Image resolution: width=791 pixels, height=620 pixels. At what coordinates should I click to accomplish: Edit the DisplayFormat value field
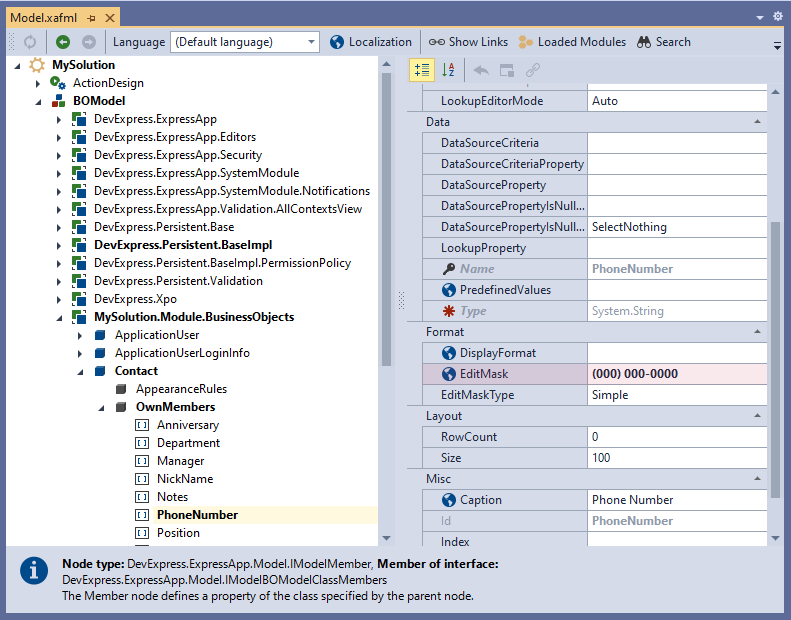(x=677, y=353)
